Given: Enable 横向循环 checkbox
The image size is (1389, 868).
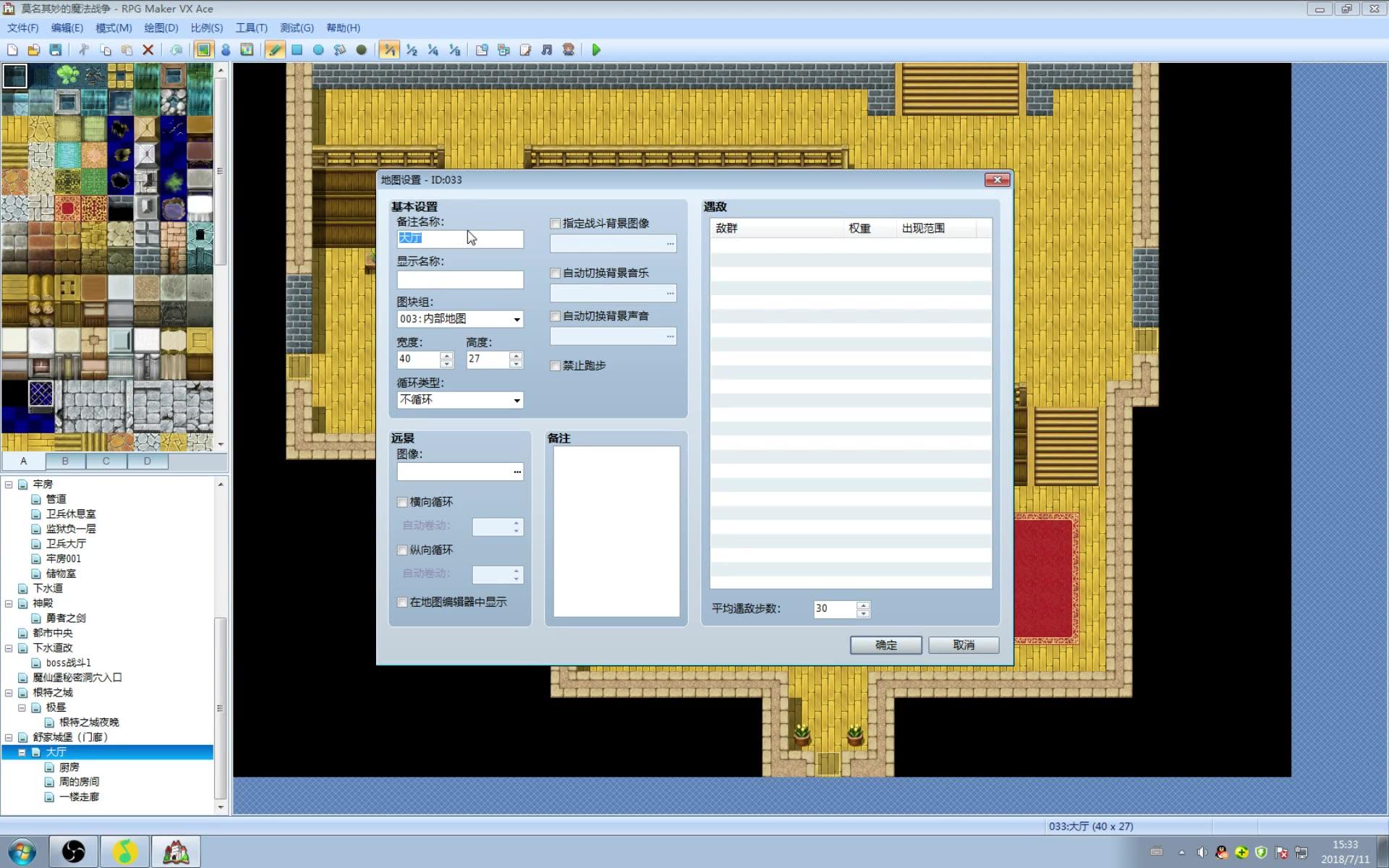Looking at the screenshot, I should [x=402, y=502].
